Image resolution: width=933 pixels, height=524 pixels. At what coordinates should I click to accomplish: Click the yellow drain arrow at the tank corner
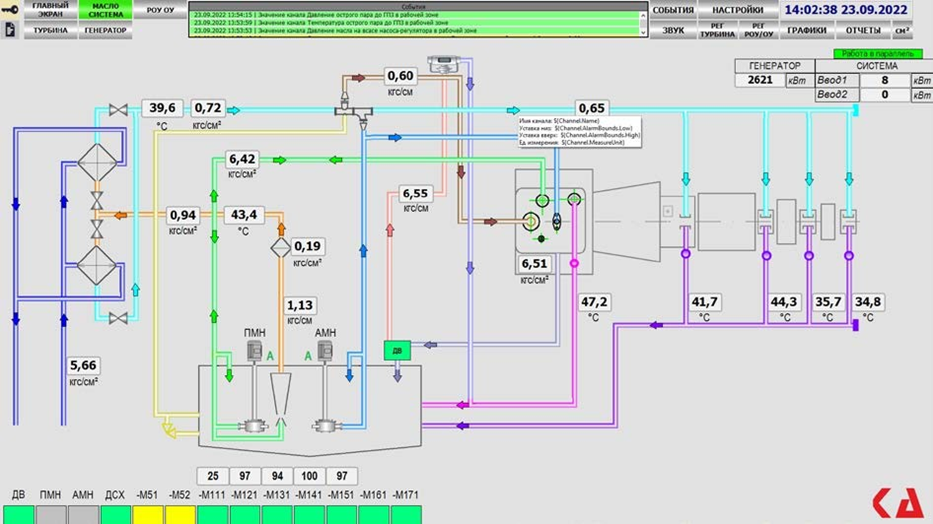(x=170, y=429)
